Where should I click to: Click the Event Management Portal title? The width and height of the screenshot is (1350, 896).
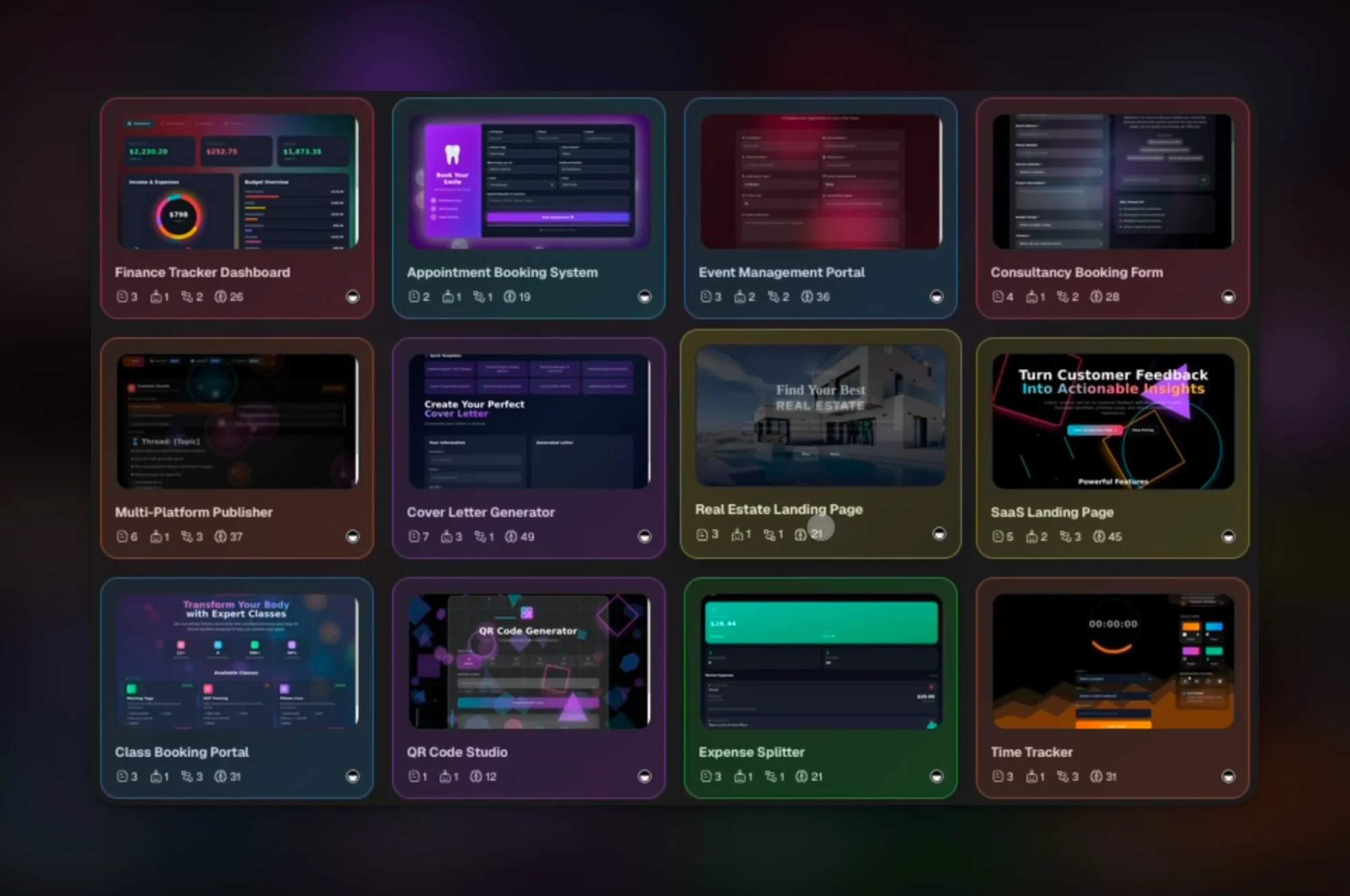(782, 273)
